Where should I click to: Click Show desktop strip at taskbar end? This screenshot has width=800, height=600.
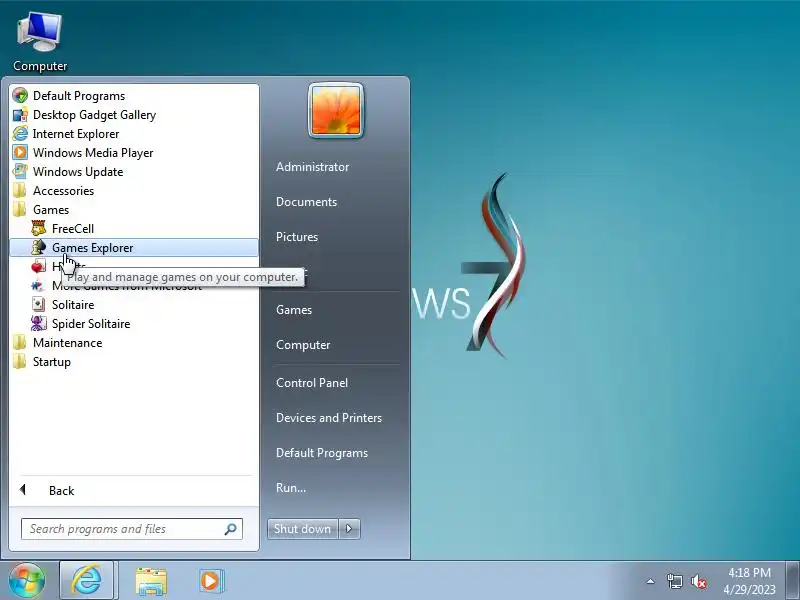[793, 580]
